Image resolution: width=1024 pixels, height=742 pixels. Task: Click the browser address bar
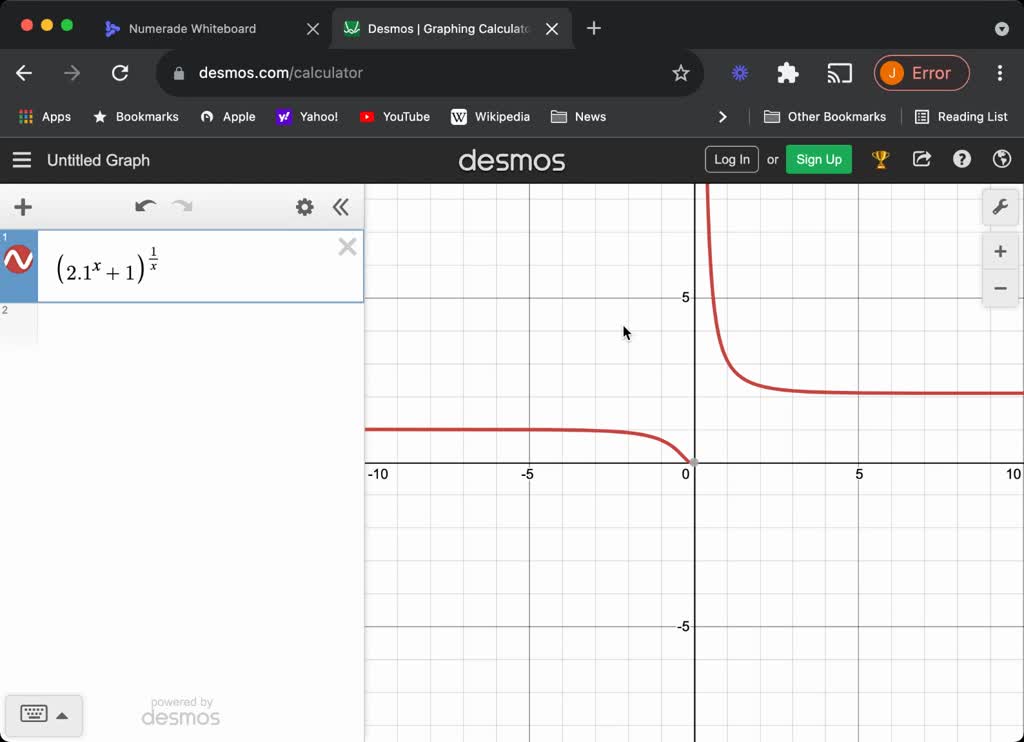(400, 73)
